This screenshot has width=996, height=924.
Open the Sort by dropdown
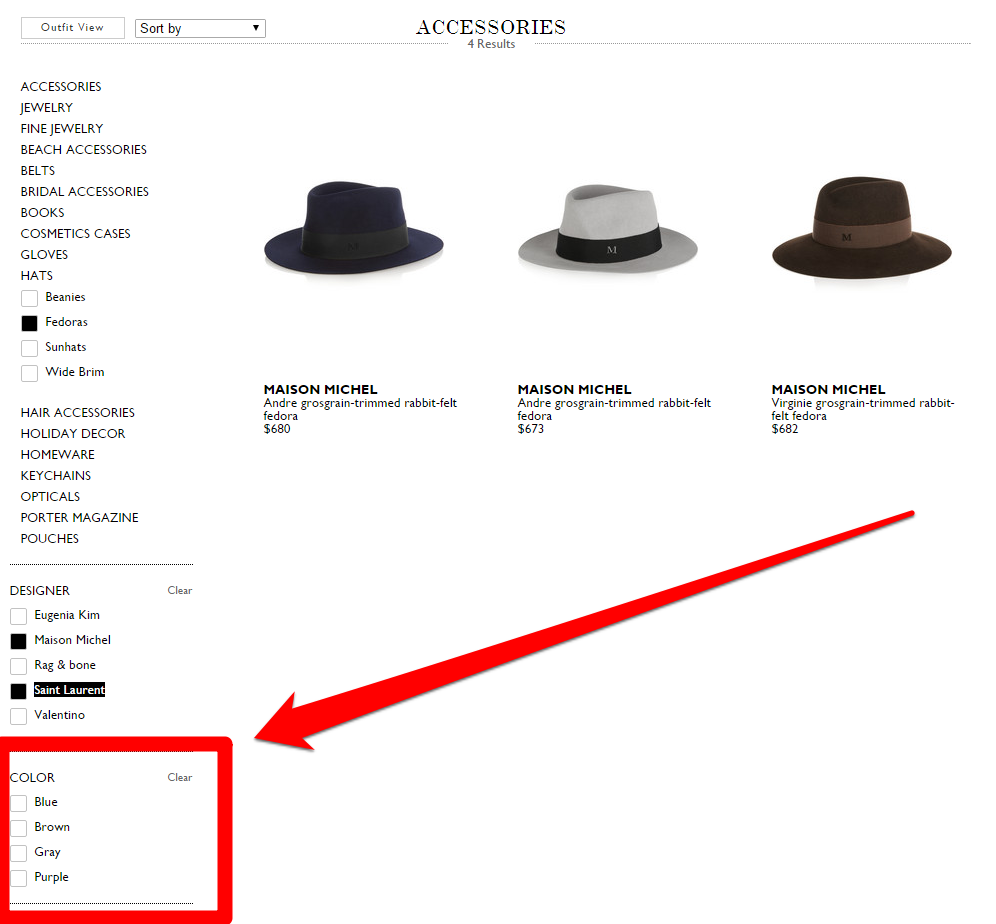[200, 29]
